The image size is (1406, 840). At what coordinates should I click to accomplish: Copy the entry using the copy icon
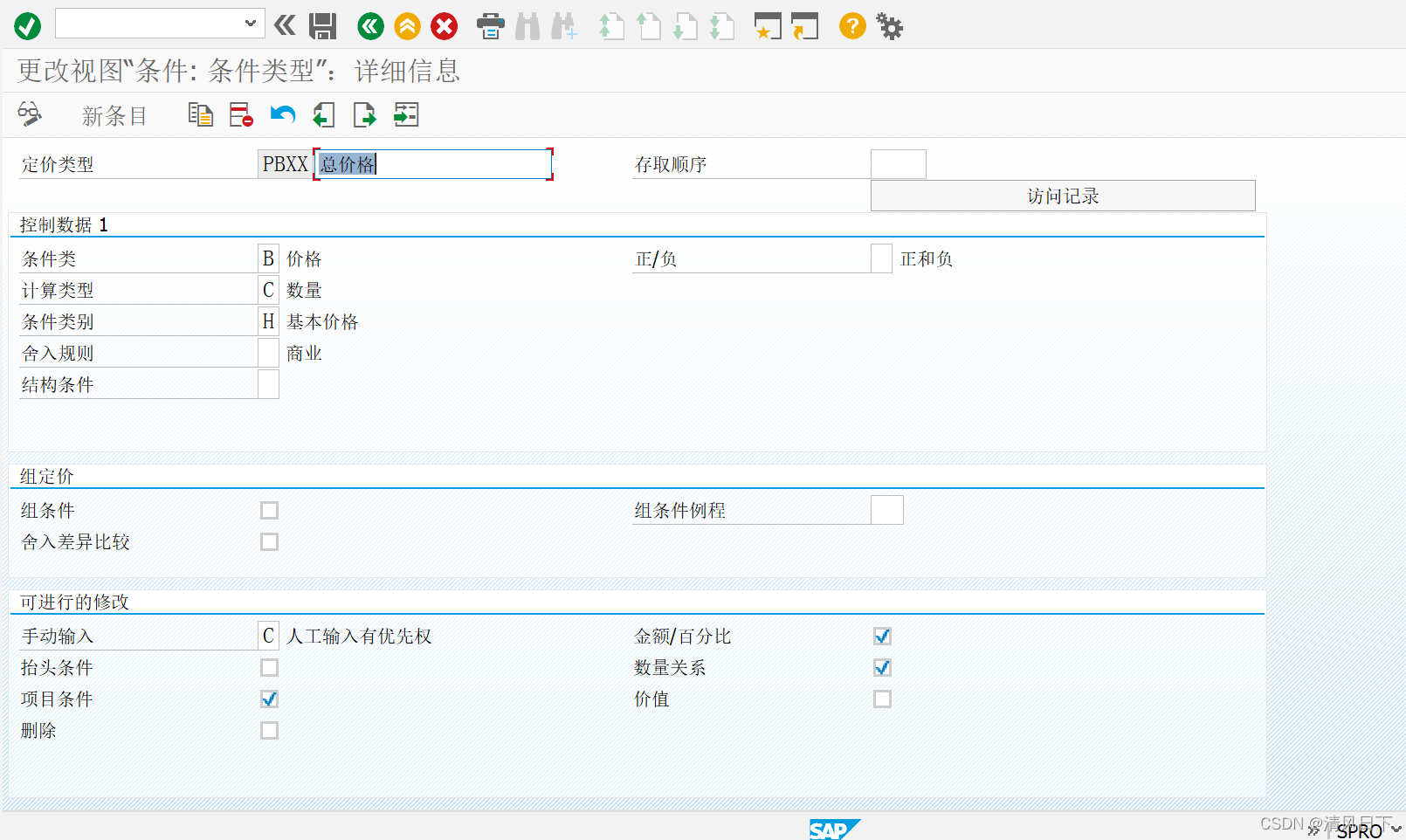coord(200,114)
